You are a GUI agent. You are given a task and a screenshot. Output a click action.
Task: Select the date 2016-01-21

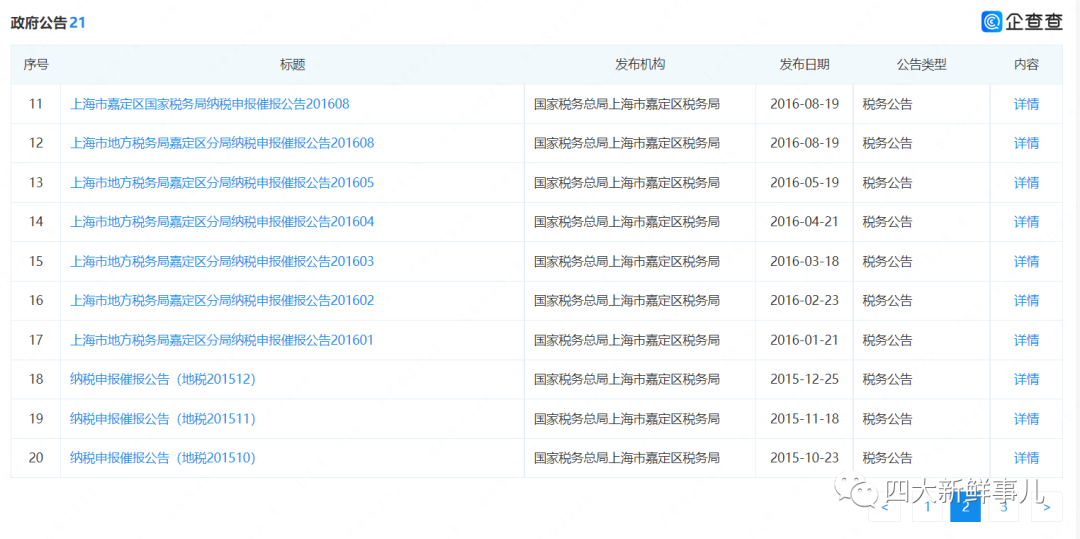[804, 340]
